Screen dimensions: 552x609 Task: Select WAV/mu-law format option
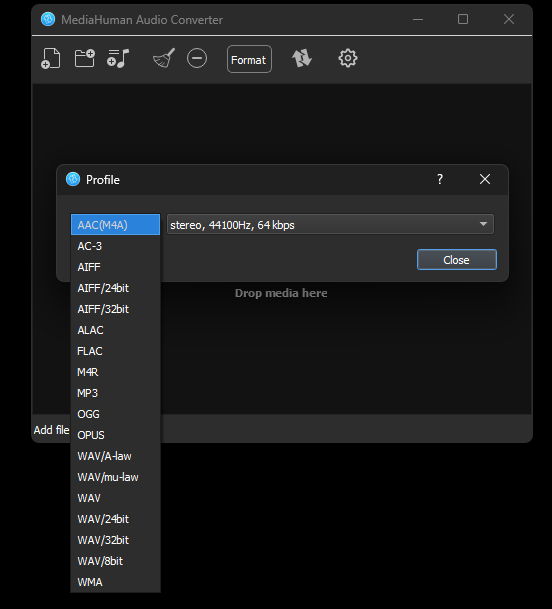click(x=115, y=477)
